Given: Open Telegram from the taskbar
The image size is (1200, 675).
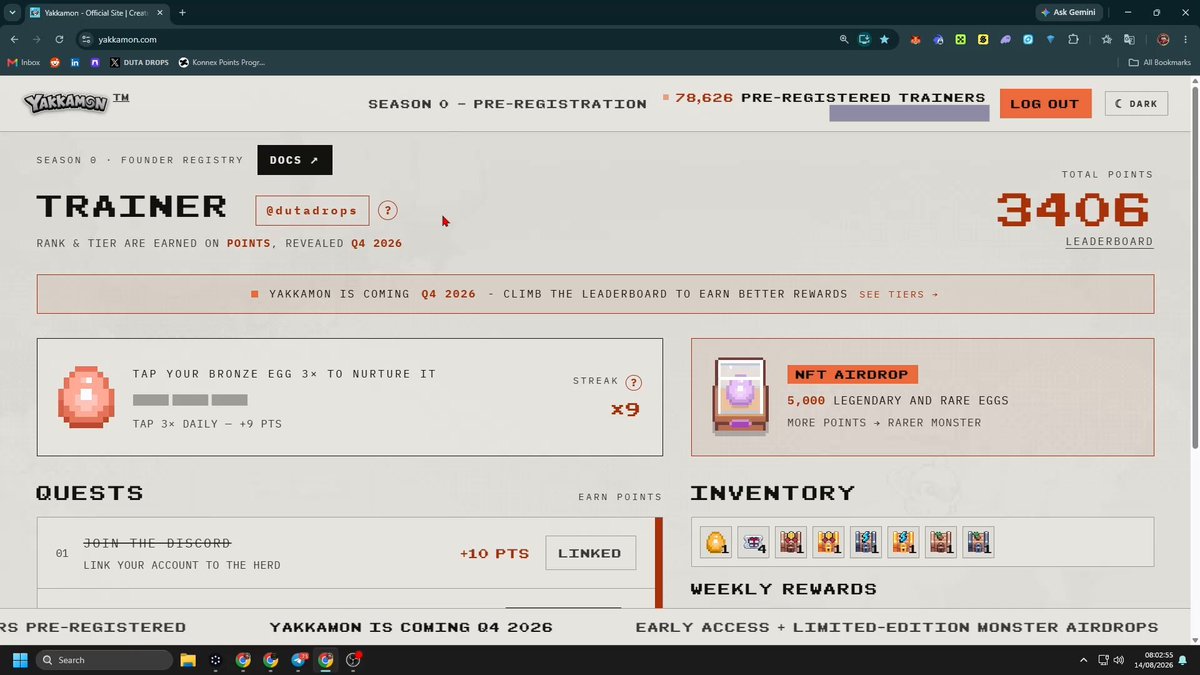Looking at the screenshot, I should pyautogui.click(x=299, y=660).
